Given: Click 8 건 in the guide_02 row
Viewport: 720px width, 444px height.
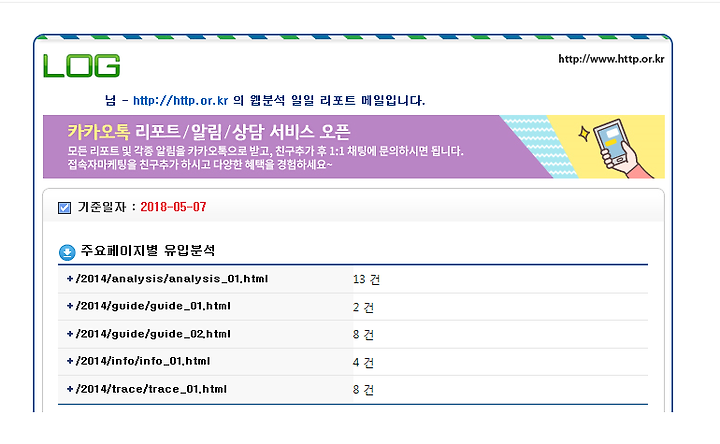Looking at the screenshot, I should 363,335.
